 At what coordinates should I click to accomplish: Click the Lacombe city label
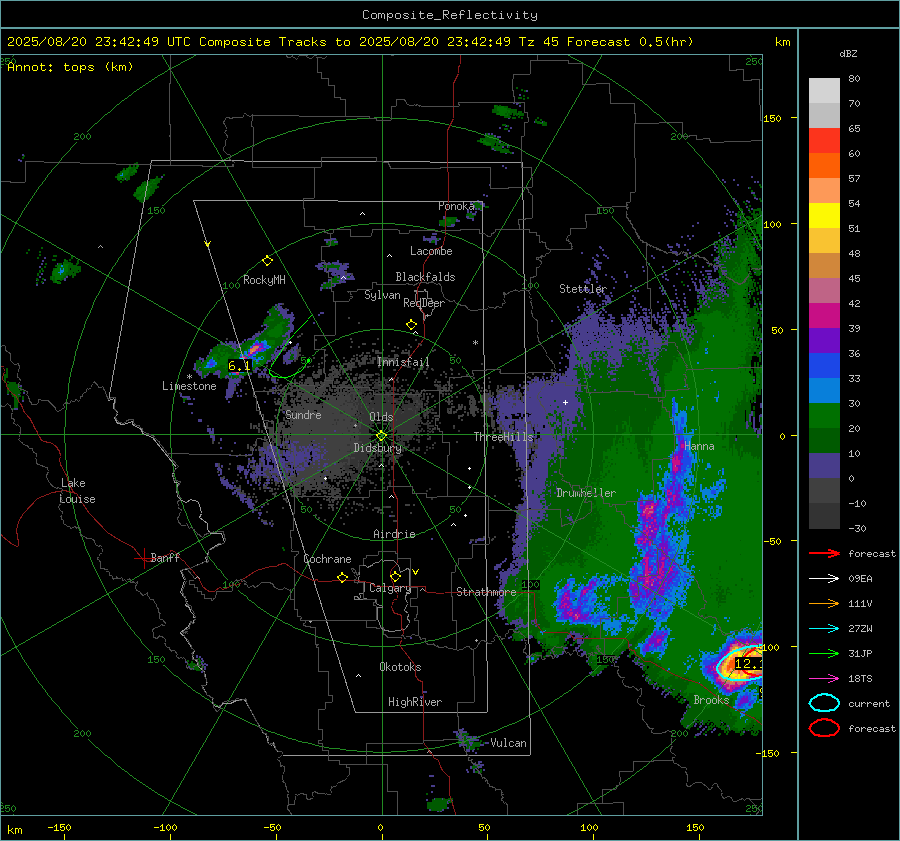(x=431, y=251)
